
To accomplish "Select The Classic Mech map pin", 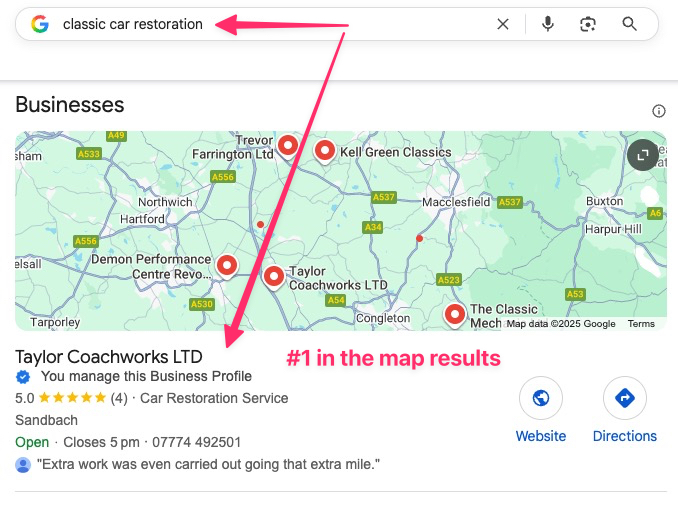I will click(x=455, y=315).
